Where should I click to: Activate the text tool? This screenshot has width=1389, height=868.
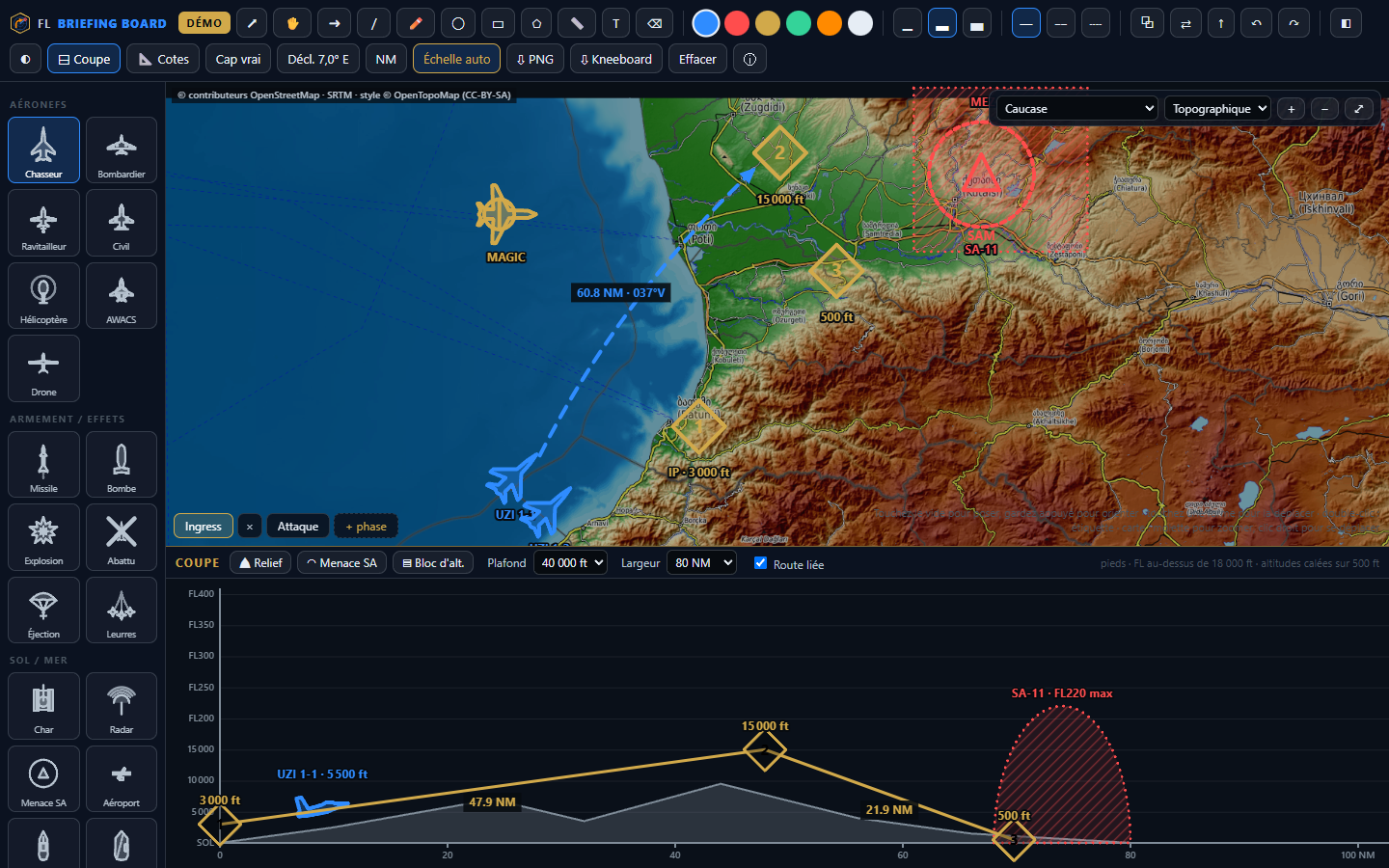(x=616, y=23)
